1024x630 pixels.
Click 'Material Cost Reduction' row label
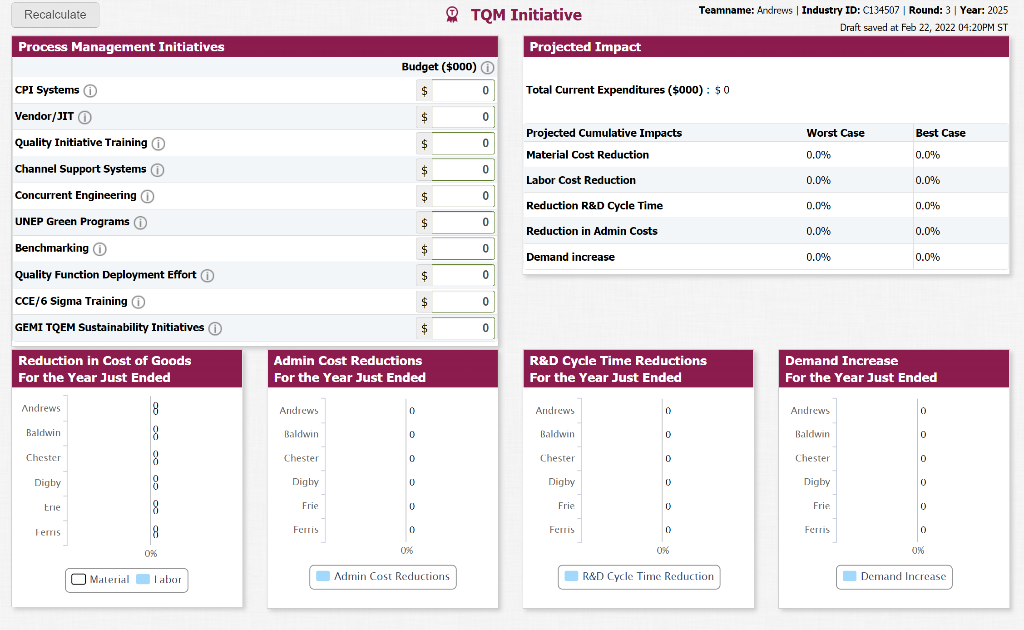[x=588, y=155]
